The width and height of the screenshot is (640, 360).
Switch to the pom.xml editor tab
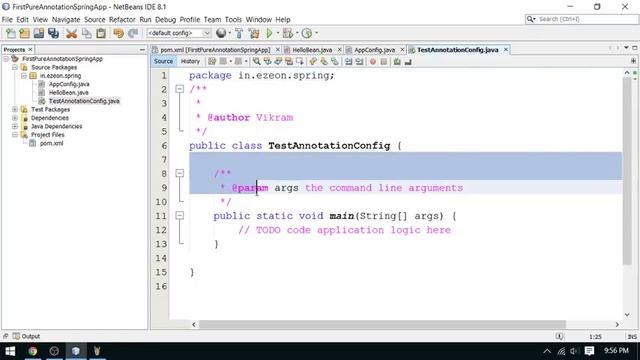tap(215, 50)
